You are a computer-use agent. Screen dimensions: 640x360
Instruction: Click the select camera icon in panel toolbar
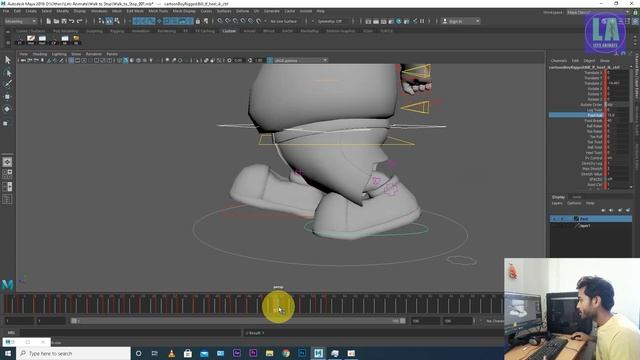coord(23,60)
